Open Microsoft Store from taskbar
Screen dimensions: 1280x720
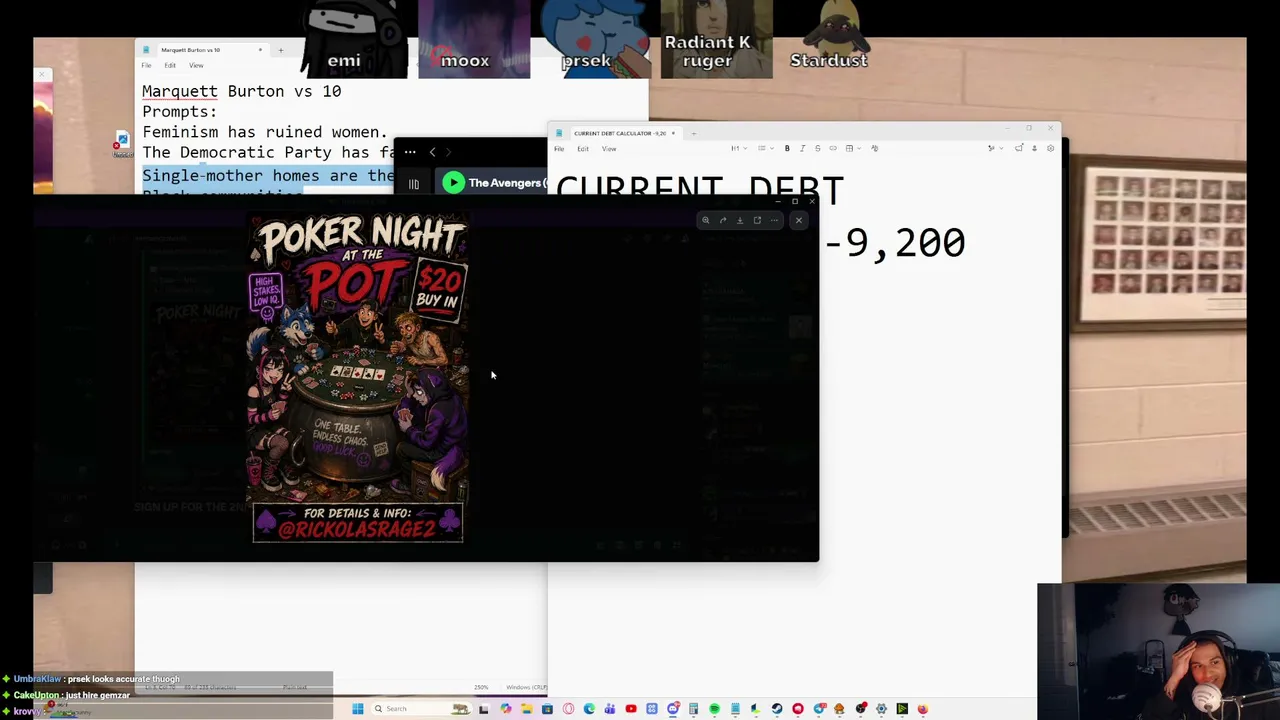[547, 709]
